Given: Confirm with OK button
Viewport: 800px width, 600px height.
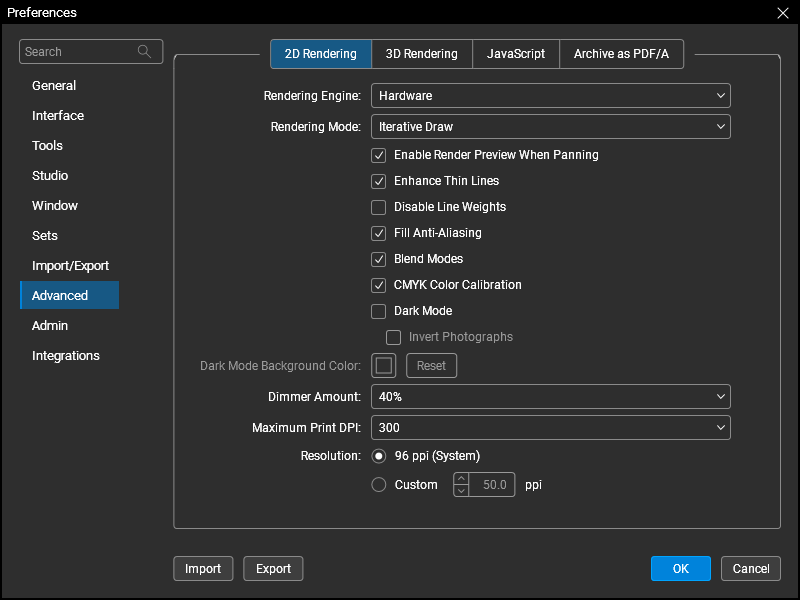Looking at the screenshot, I should (681, 568).
